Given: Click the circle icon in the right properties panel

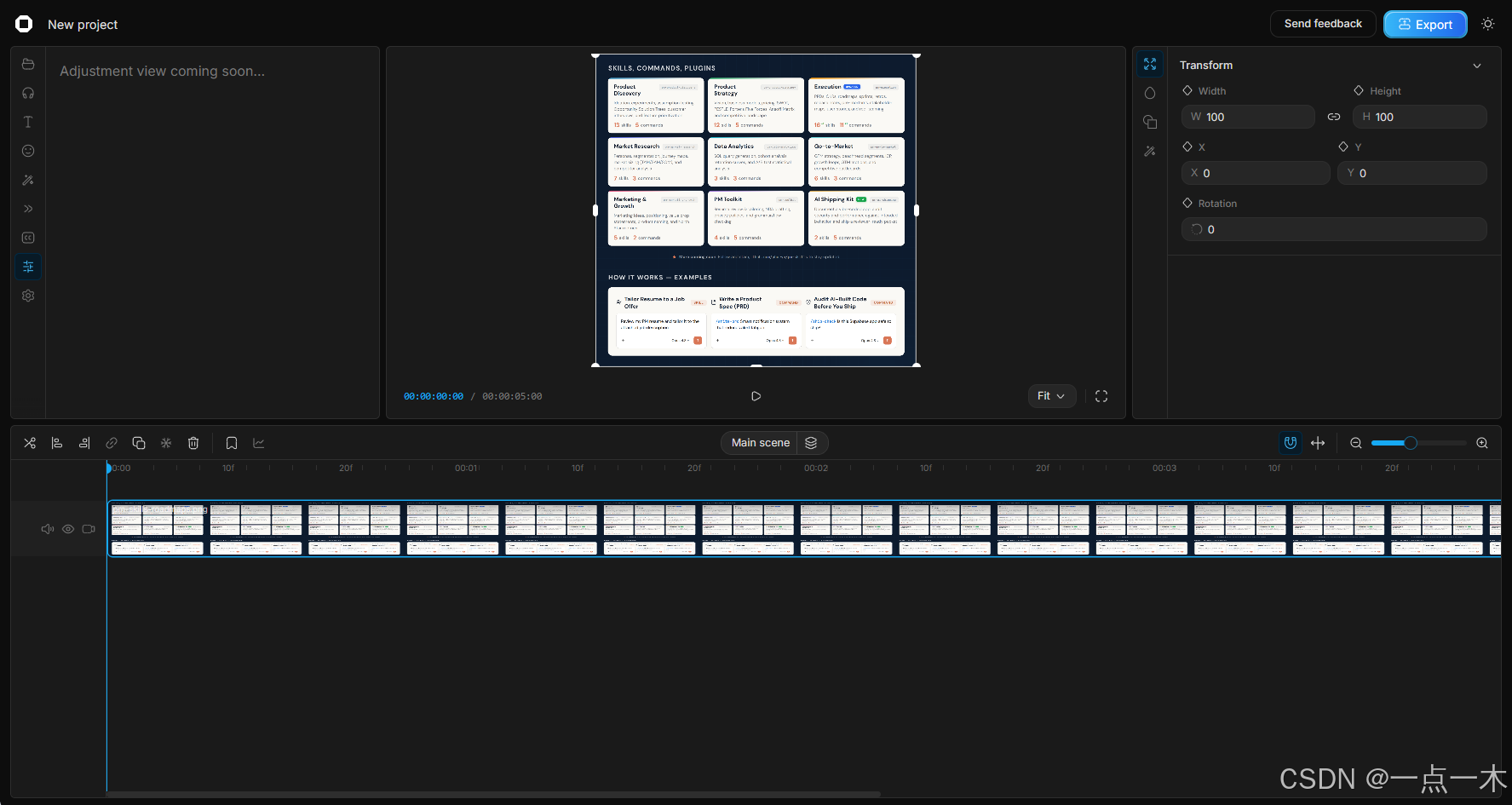Looking at the screenshot, I should 1150,93.
